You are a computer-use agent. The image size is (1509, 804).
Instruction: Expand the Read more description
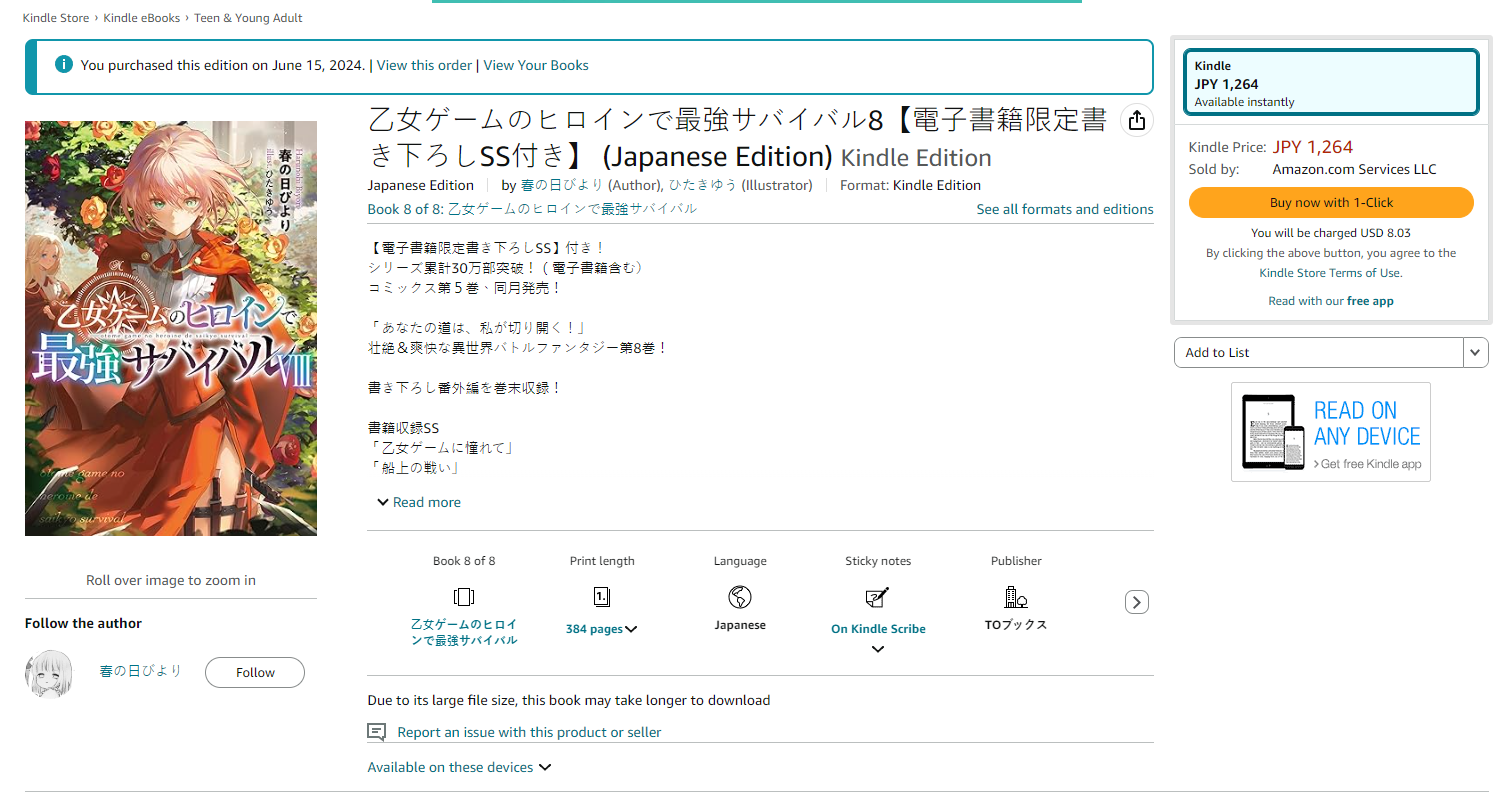click(419, 502)
